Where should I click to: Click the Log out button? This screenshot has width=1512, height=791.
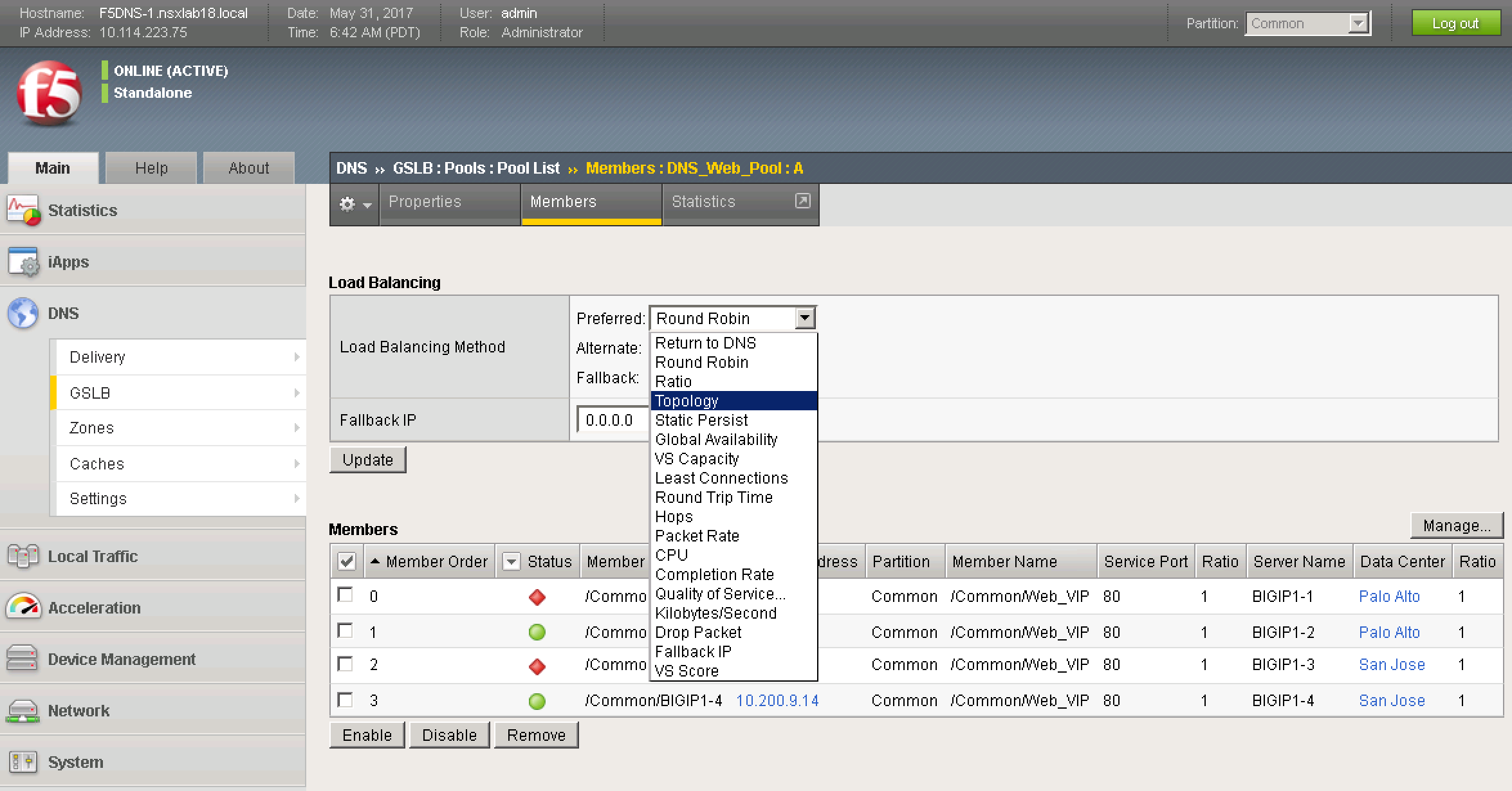tap(1455, 23)
